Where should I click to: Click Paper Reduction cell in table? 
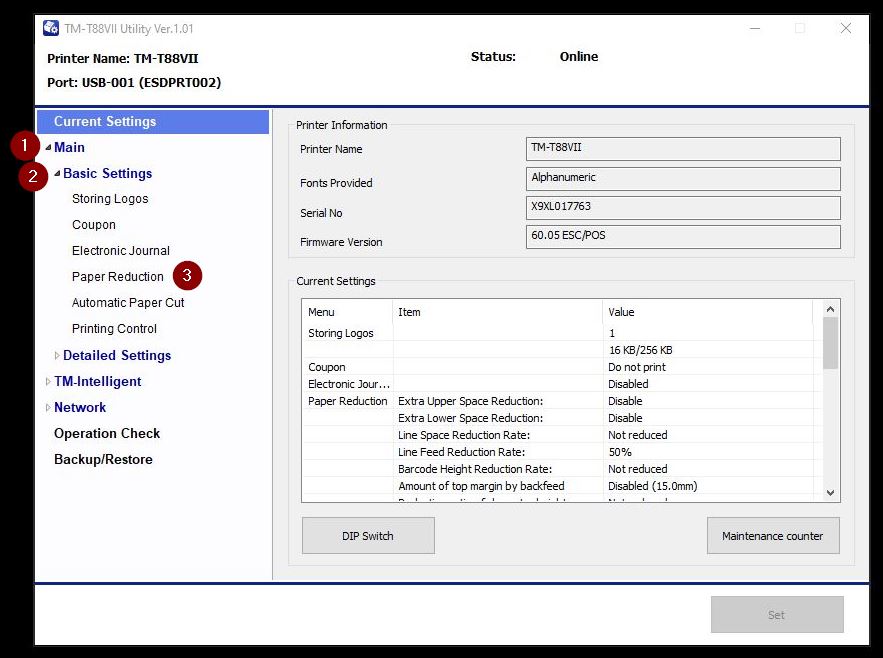(x=347, y=401)
